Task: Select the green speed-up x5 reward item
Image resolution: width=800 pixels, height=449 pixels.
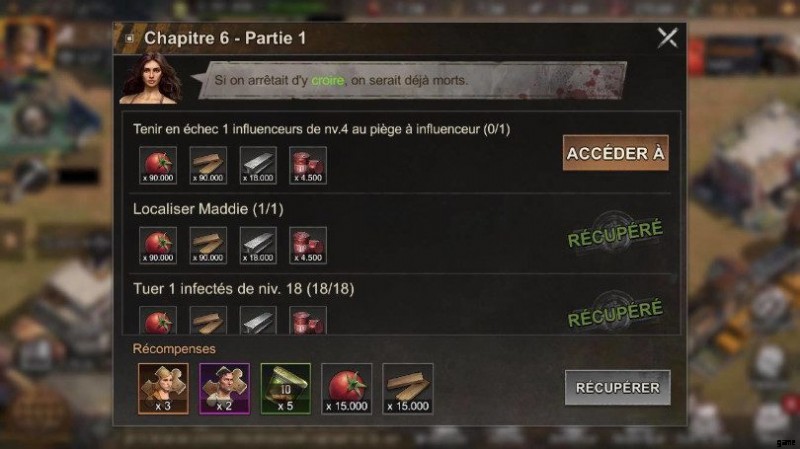Action: [286, 389]
